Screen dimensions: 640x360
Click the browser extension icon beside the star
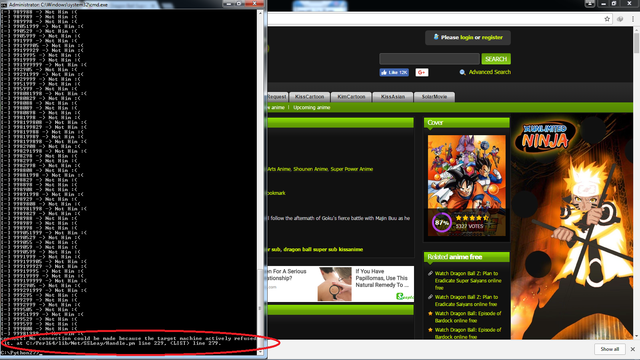(x=620, y=19)
